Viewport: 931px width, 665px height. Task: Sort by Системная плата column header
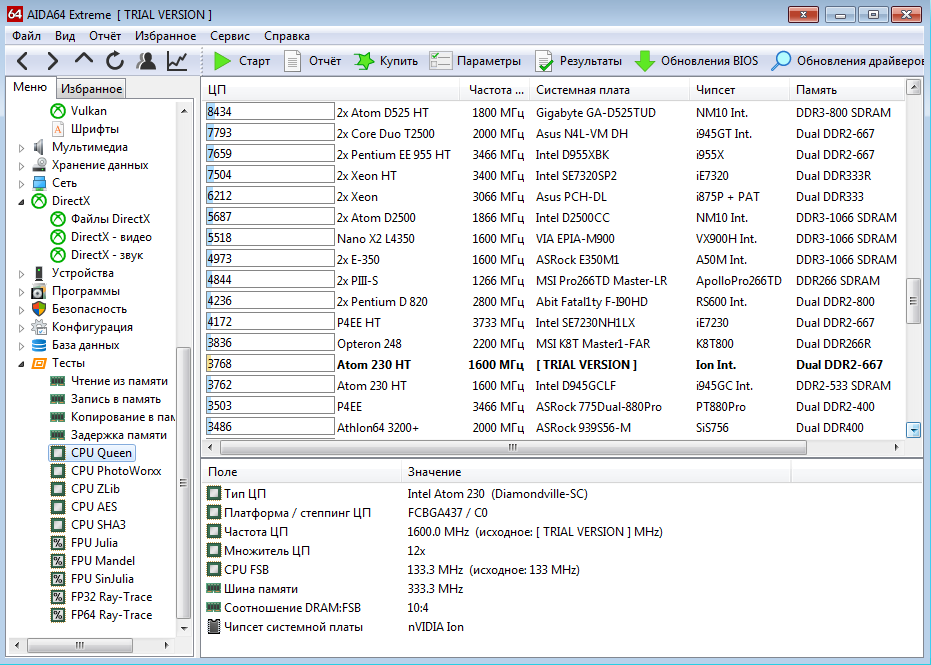pyautogui.click(x=610, y=90)
